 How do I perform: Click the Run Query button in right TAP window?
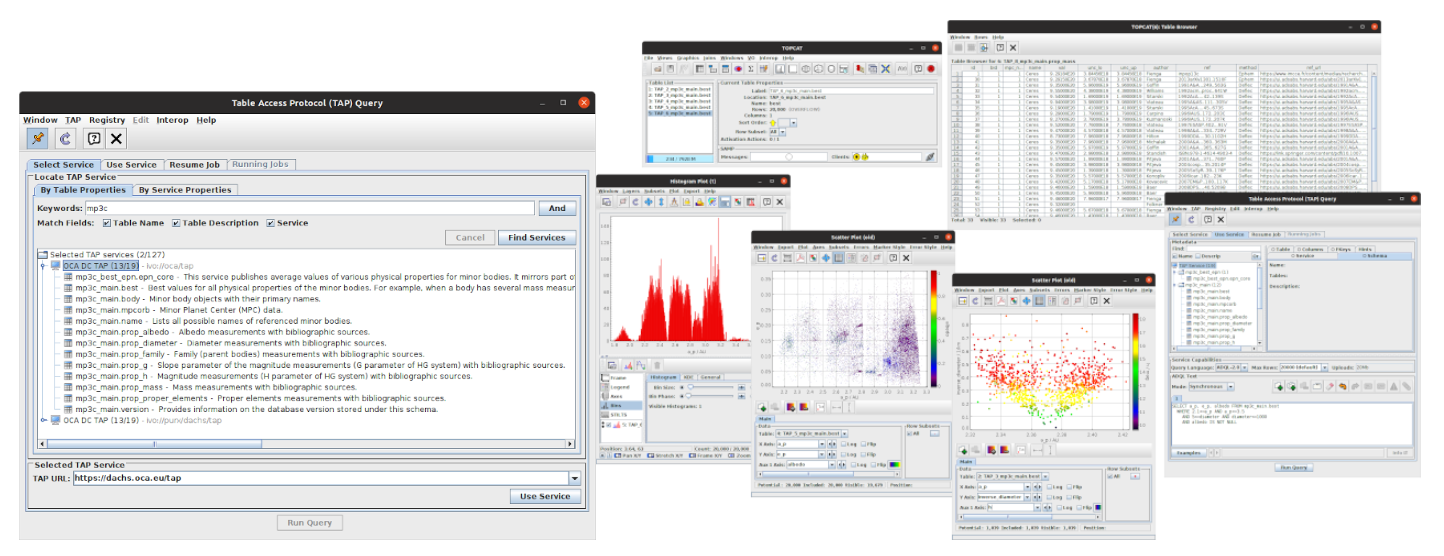pos(1294,467)
